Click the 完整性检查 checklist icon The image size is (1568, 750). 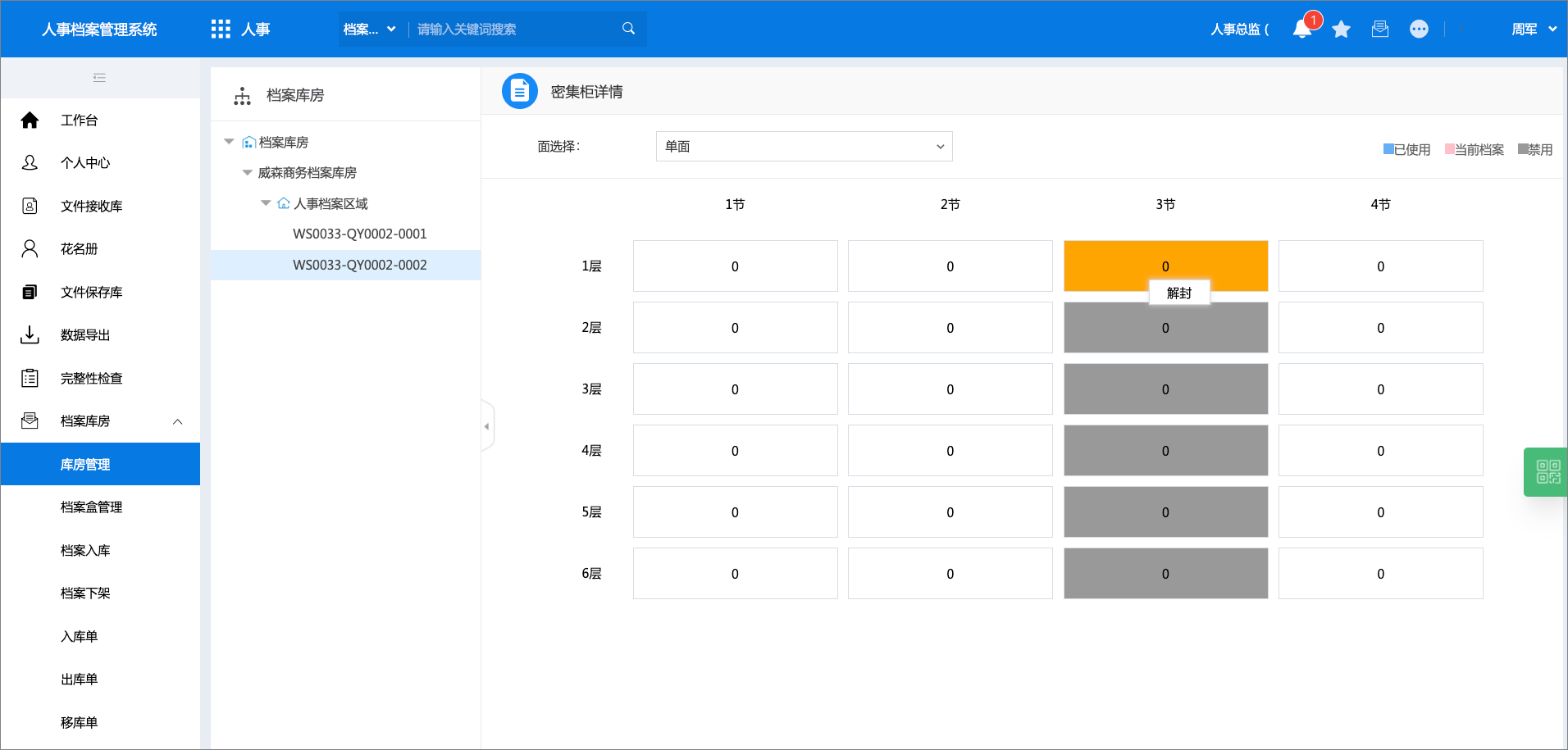point(30,378)
